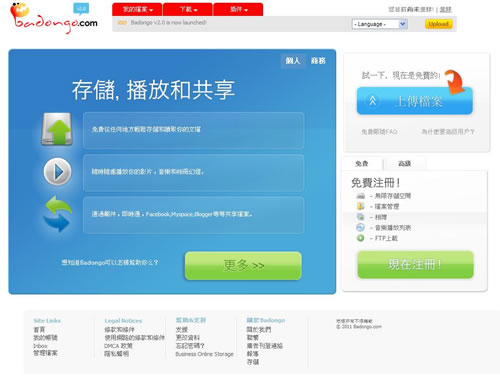This screenshot has height=380, width=500.
Task: Open the first red dropdown menu 我的檔案
Action: click(138, 9)
